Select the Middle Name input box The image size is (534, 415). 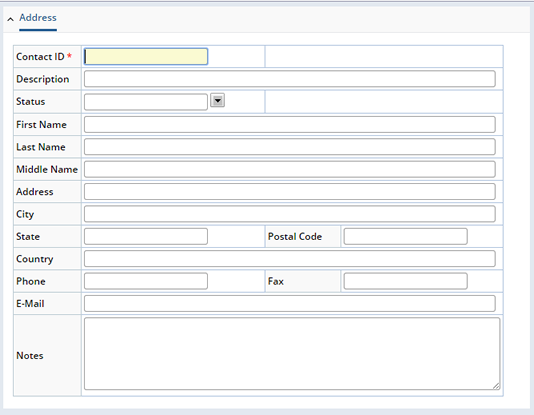[x=290, y=169]
